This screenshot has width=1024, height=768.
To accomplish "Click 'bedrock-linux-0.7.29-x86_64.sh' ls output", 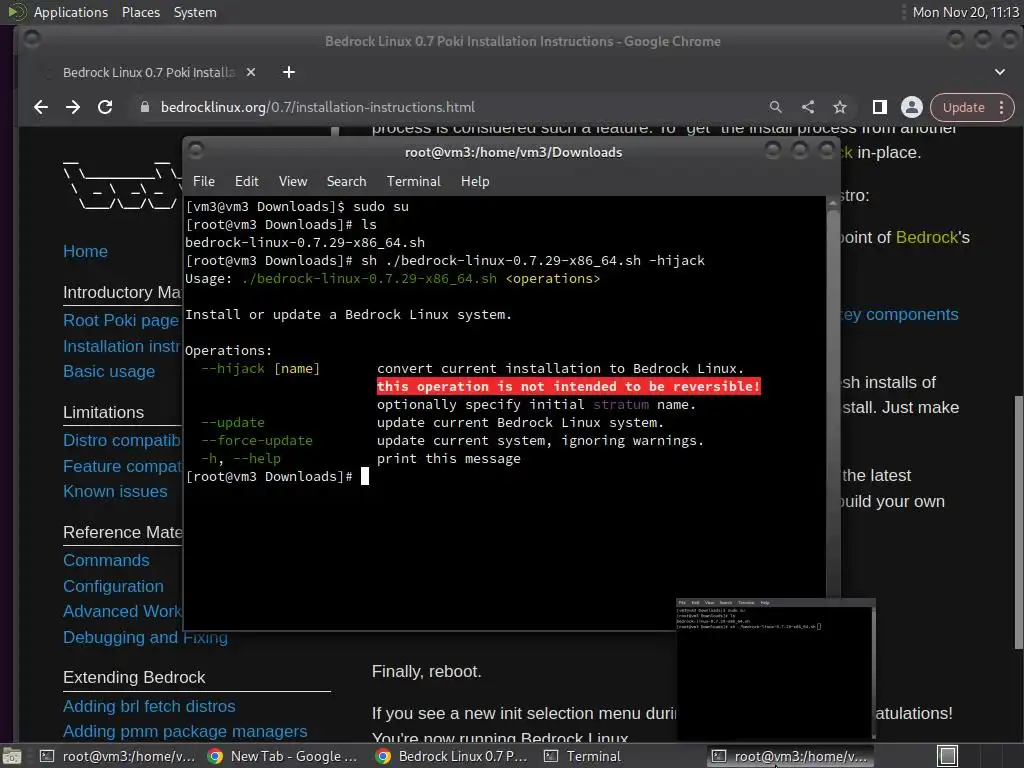I will (305, 242).
